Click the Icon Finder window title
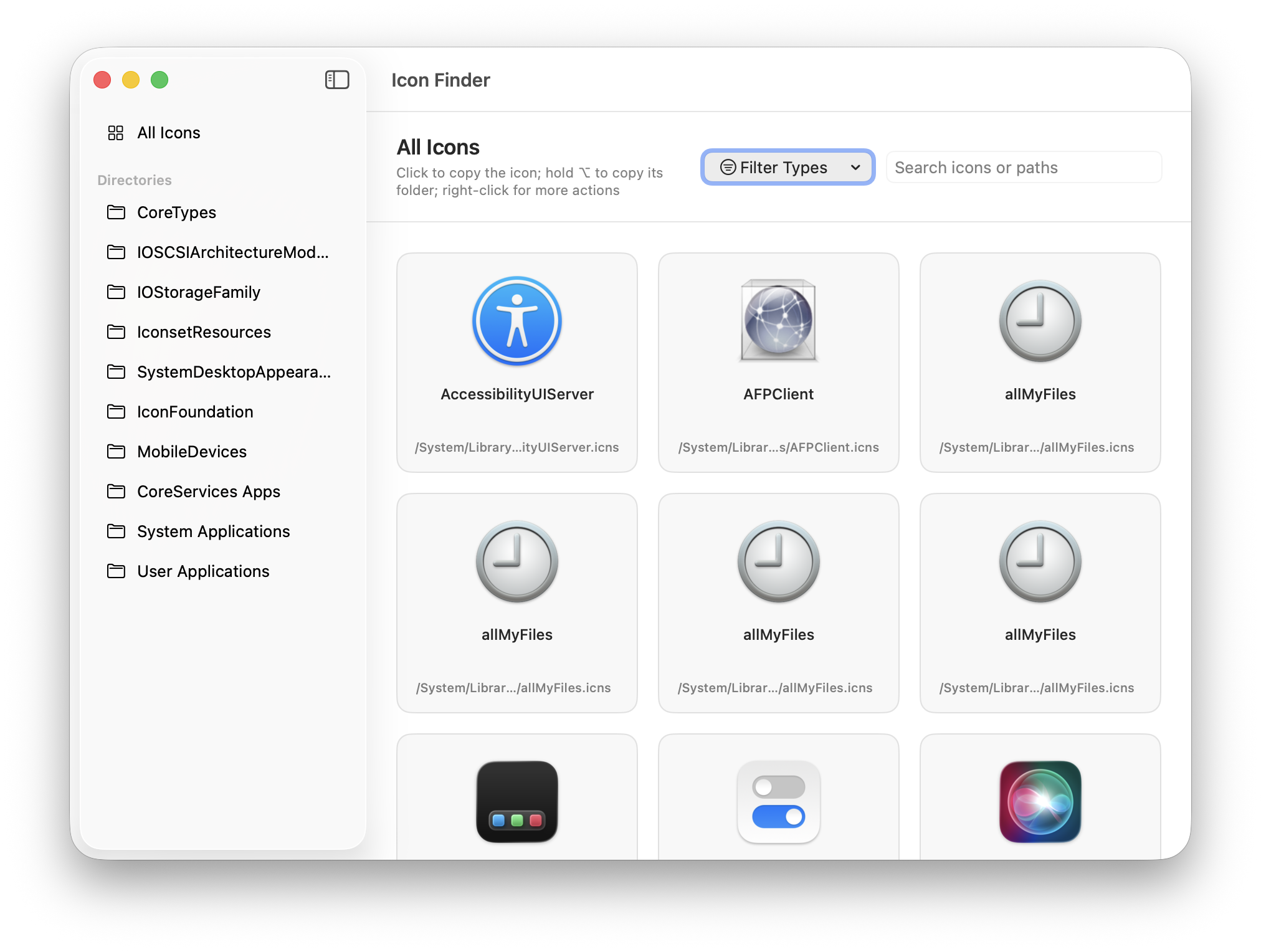This screenshot has height=952, width=1261. point(440,80)
